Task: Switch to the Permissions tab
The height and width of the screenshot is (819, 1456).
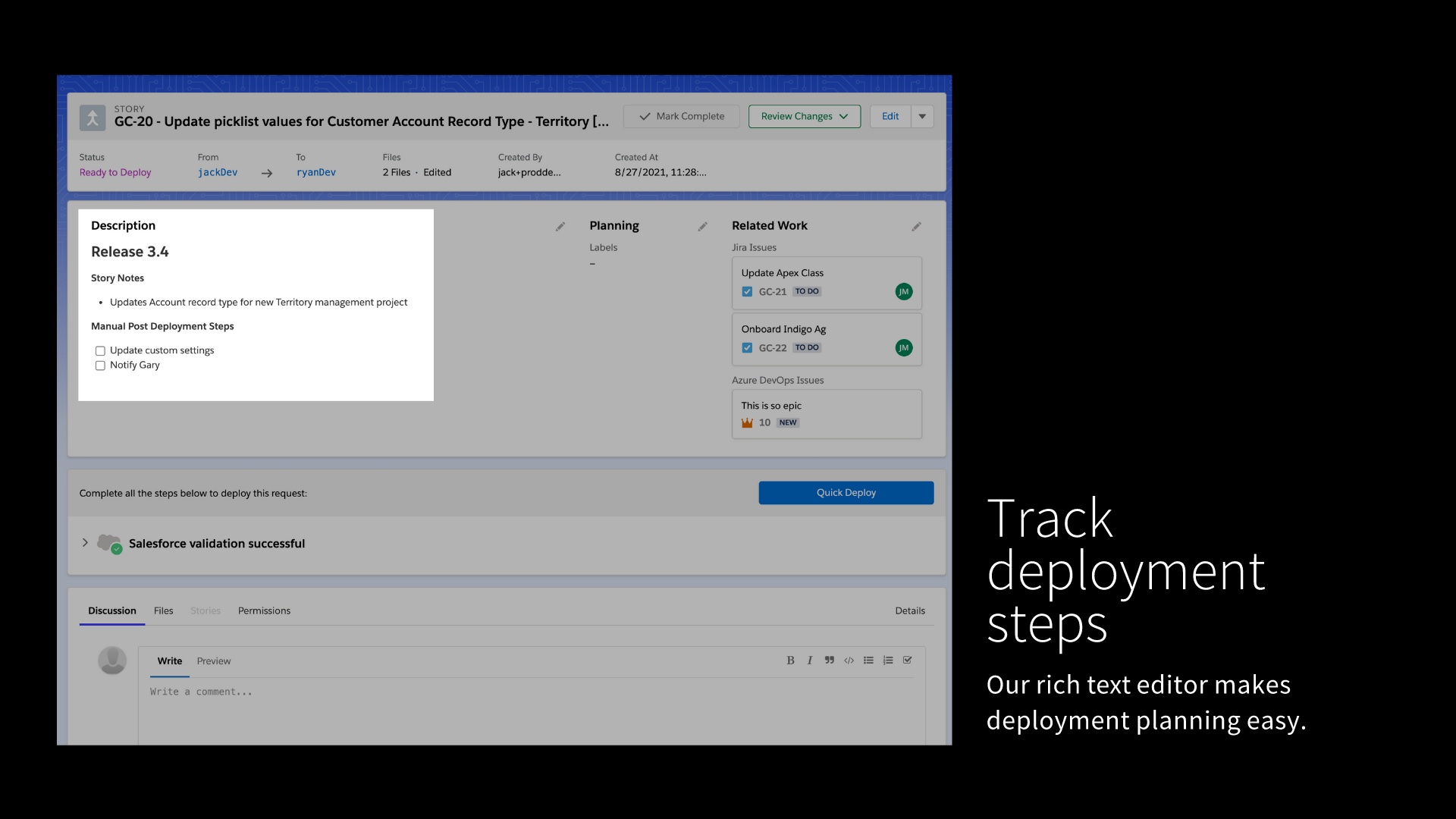Action: [264, 610]
